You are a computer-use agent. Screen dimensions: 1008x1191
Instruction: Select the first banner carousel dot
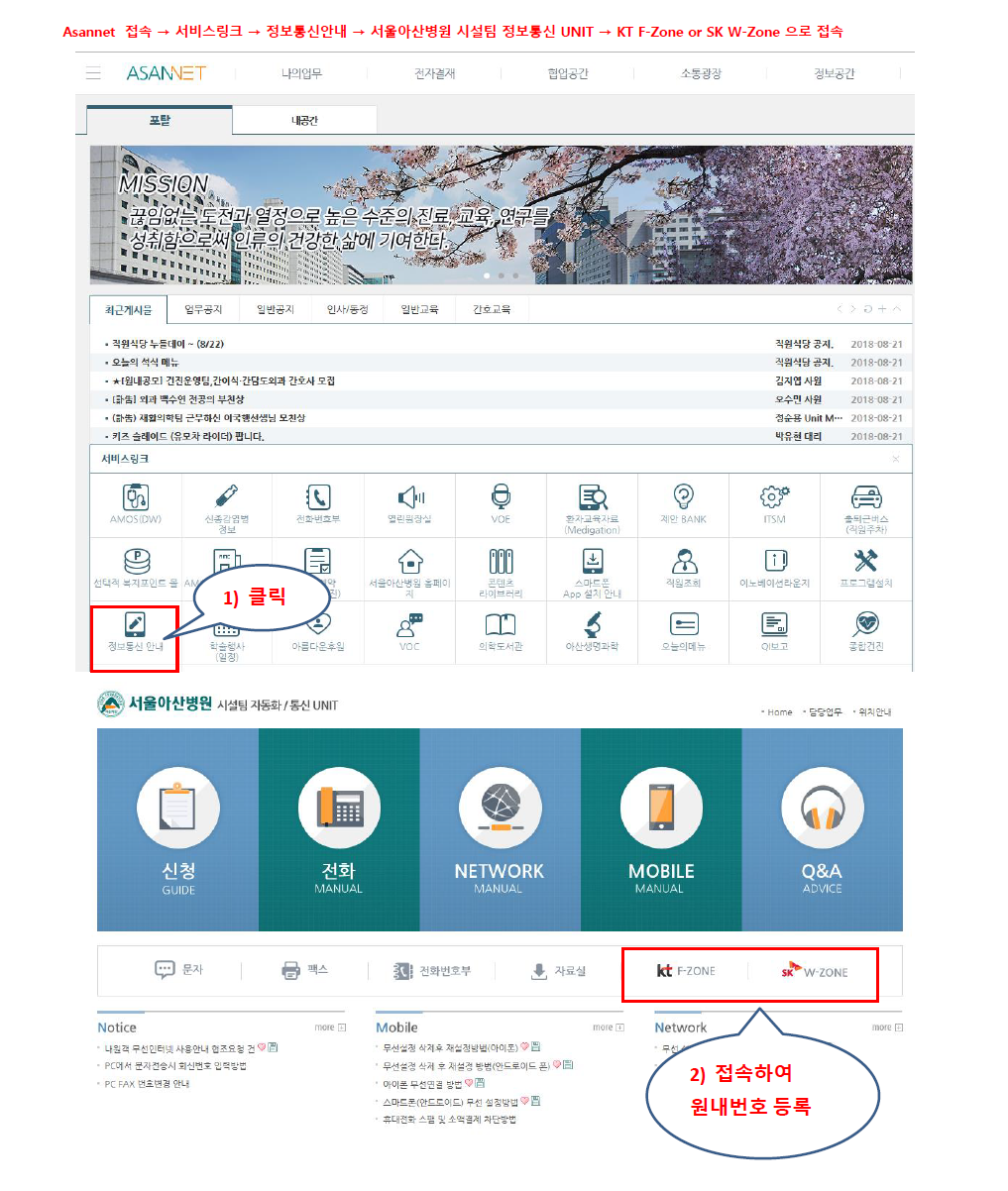tap(486, 275)
